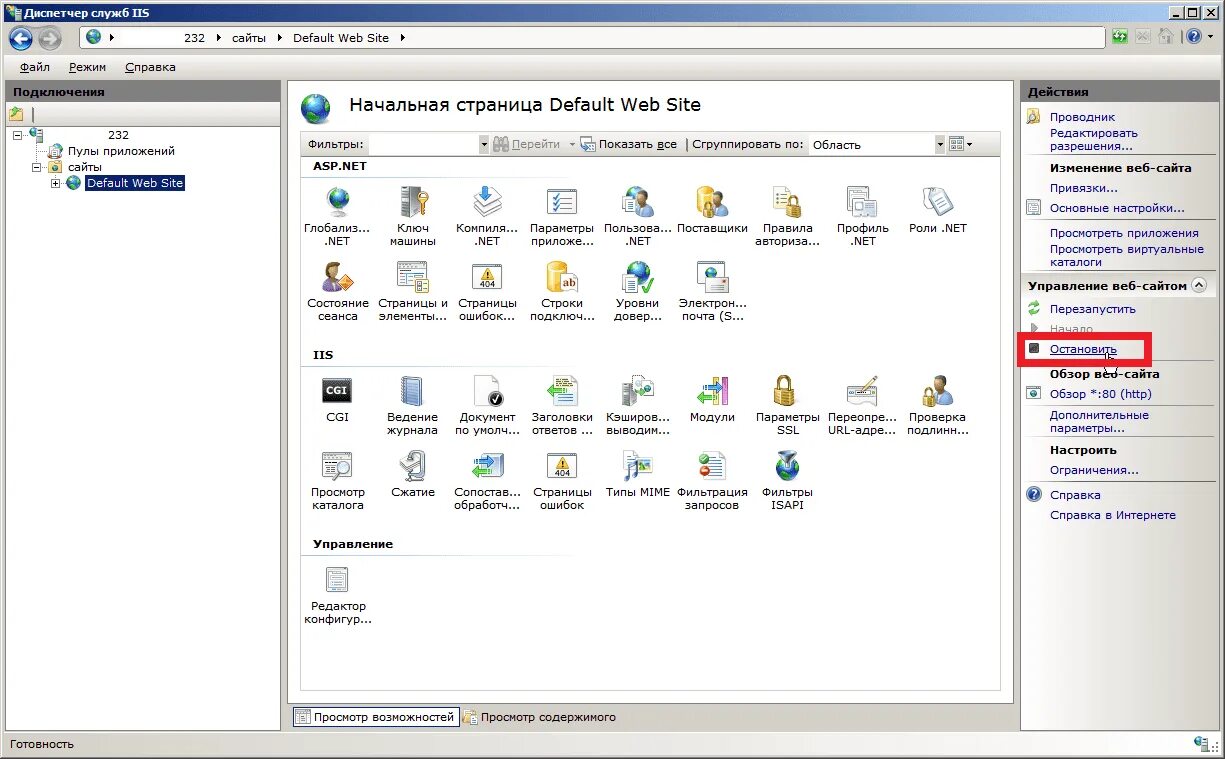This screenshot has height=759, width=1225.
Task: Click the Остановить link
Action: coord(1083,349)
